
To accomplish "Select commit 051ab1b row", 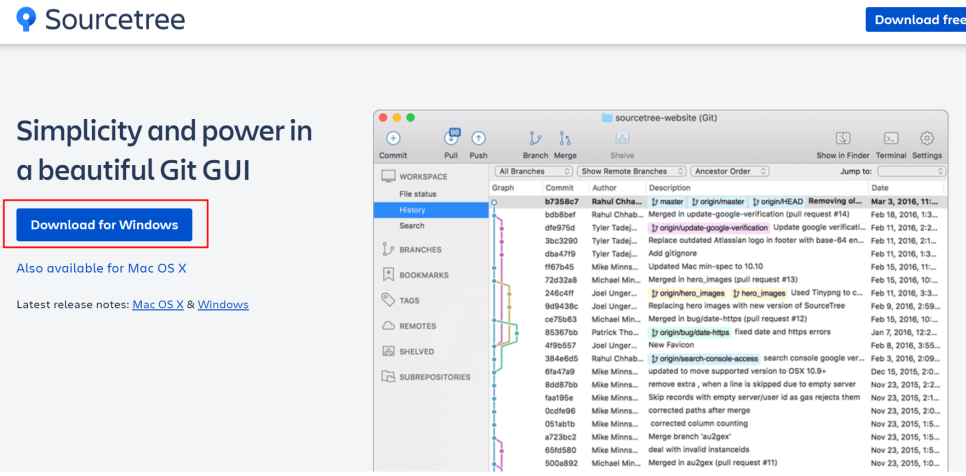I will coord(717,424).
